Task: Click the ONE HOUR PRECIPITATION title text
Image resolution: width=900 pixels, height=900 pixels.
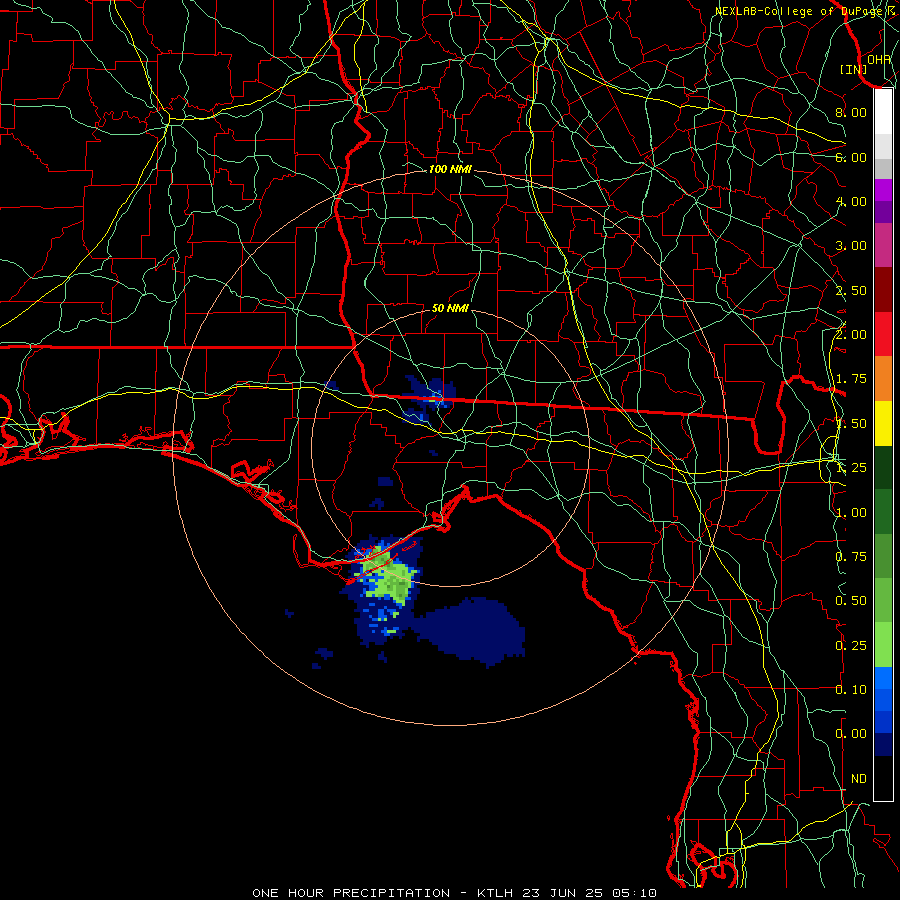Action: click(x=351, y=893)
